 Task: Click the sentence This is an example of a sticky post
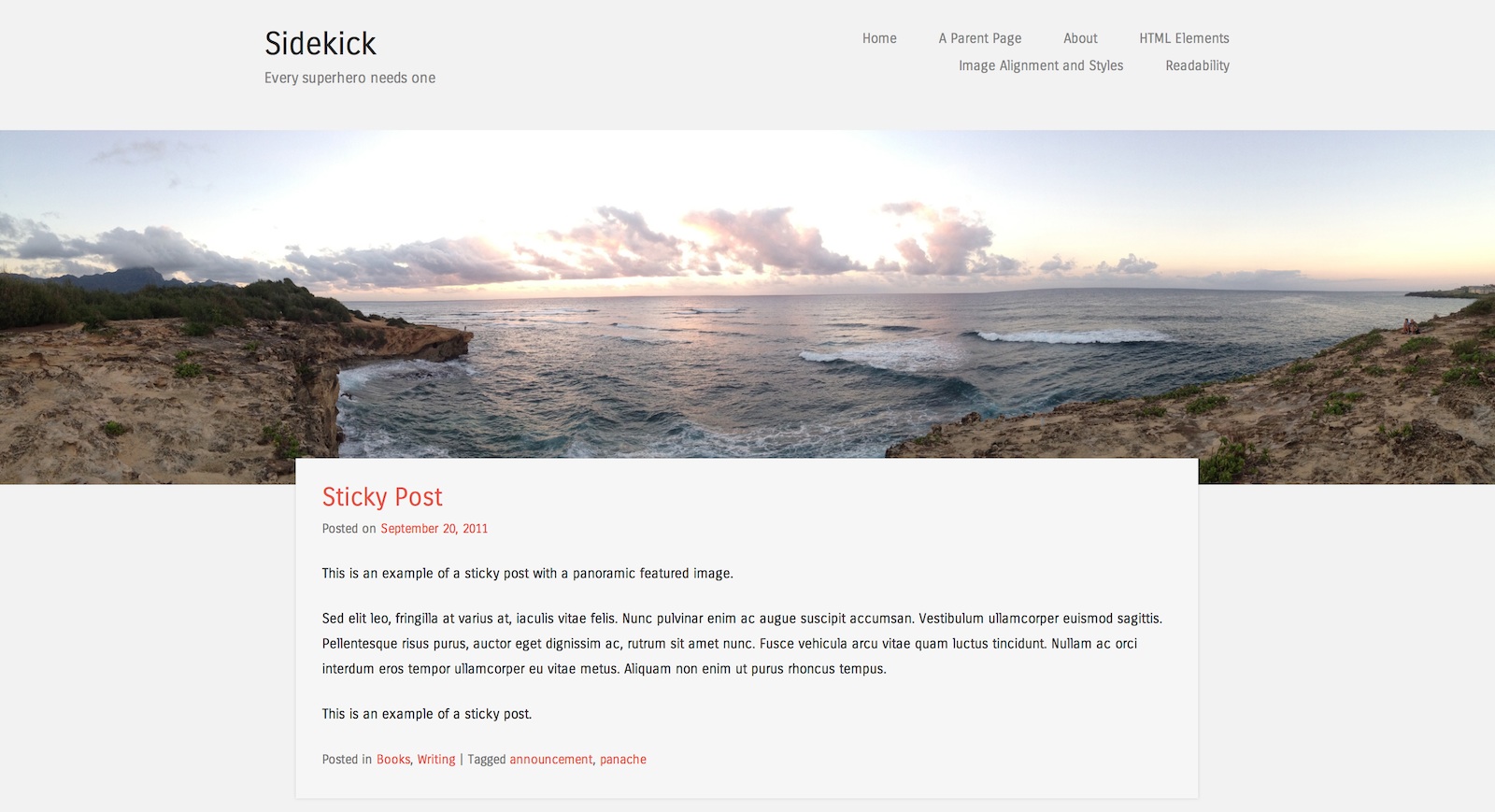[427, 714]
